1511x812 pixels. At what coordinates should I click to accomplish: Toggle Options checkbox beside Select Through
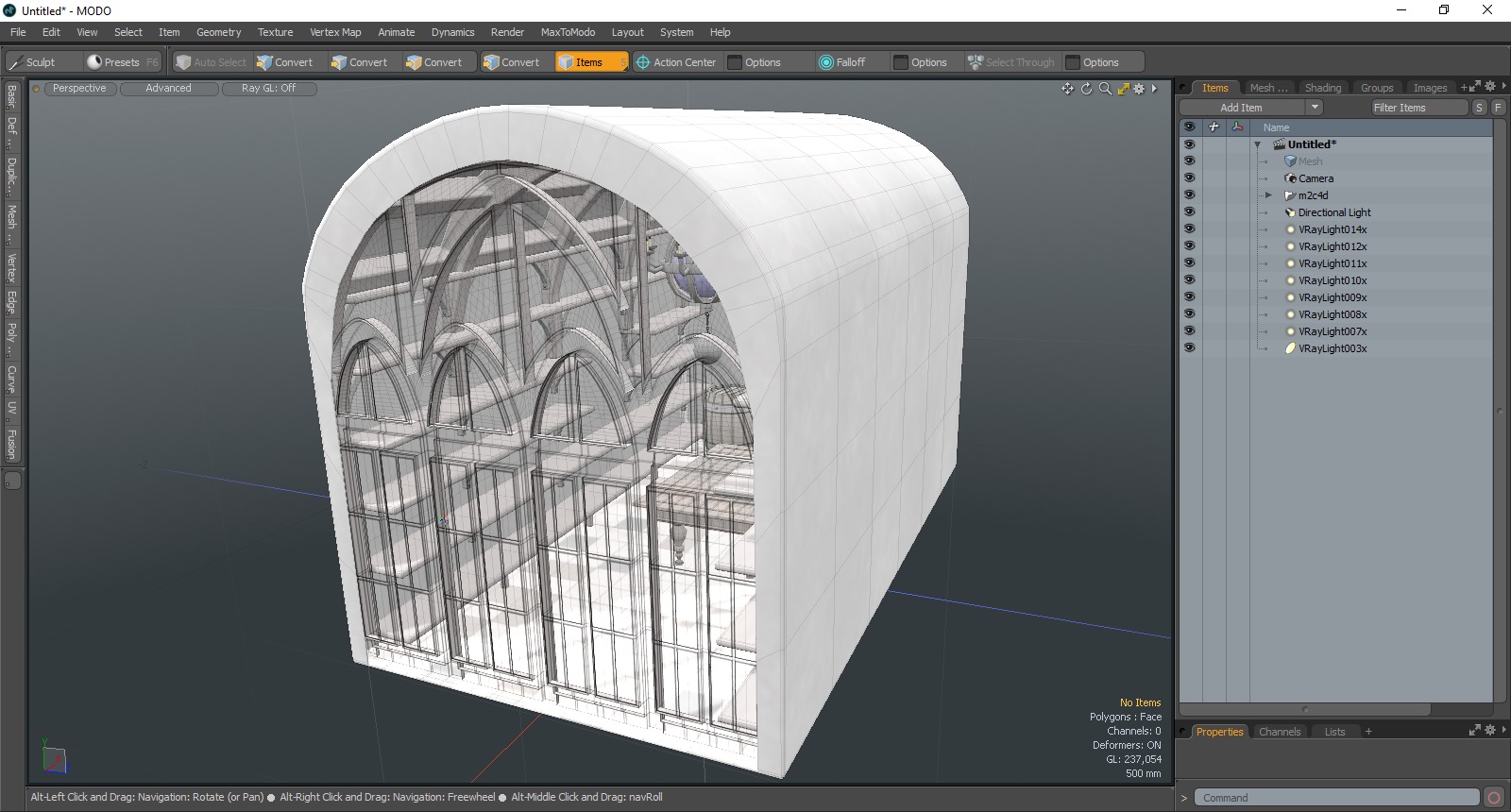pyautogui.click(x=1073, y=62)
